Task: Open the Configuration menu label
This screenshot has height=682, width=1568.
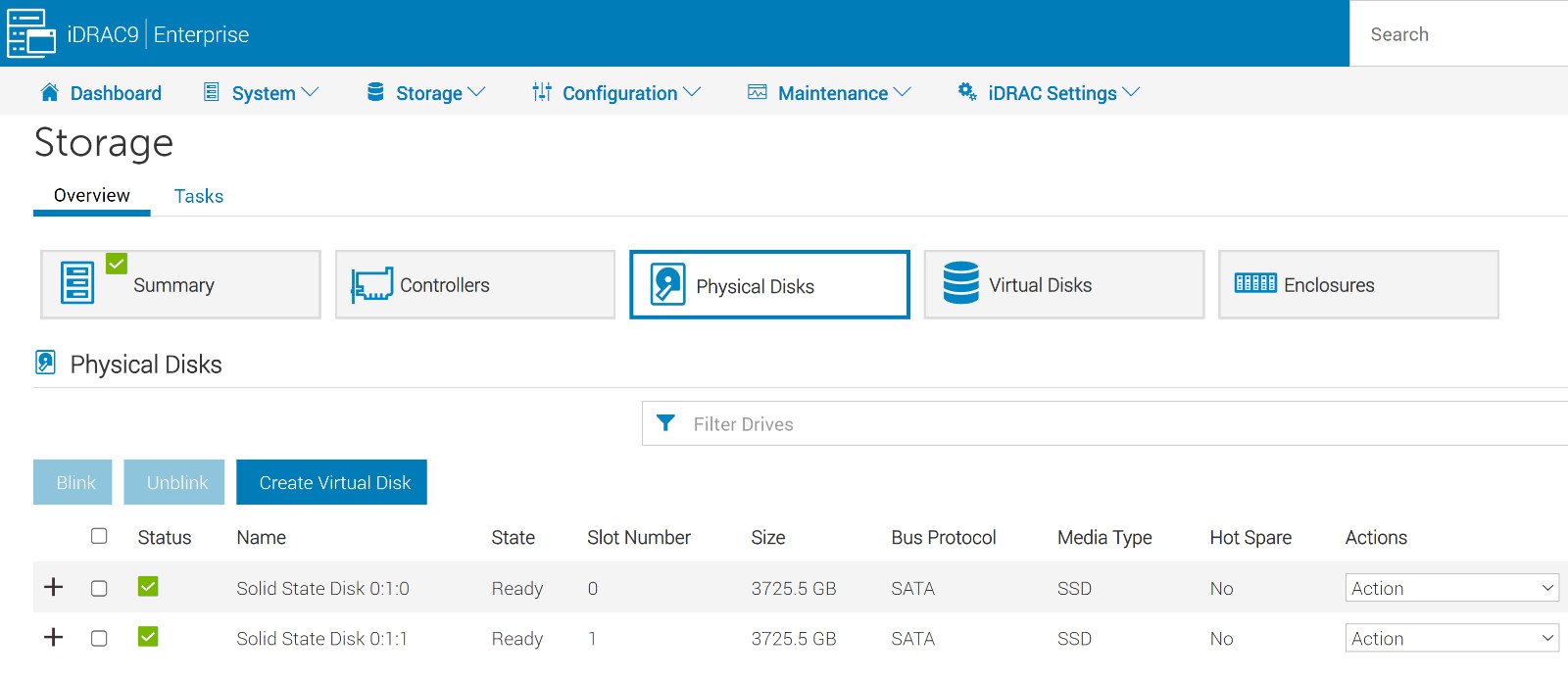Action: (619, 93)
